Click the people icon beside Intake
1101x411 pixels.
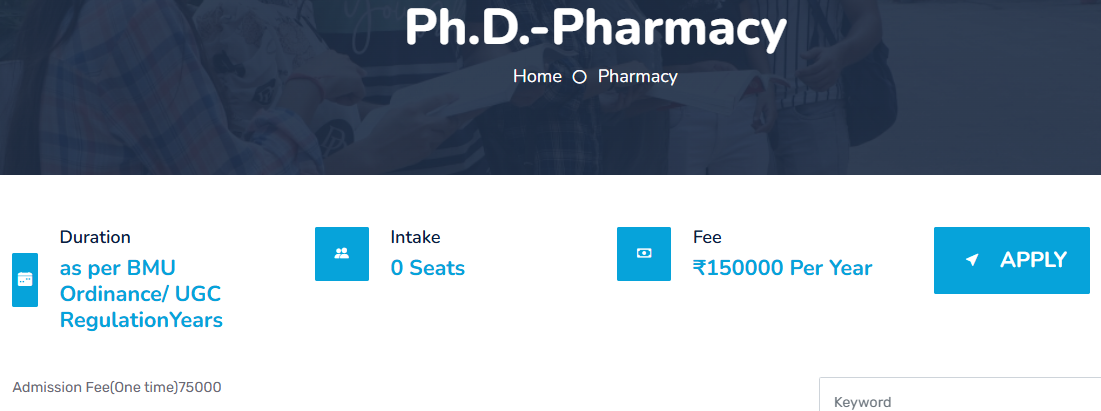click(342, 254)
